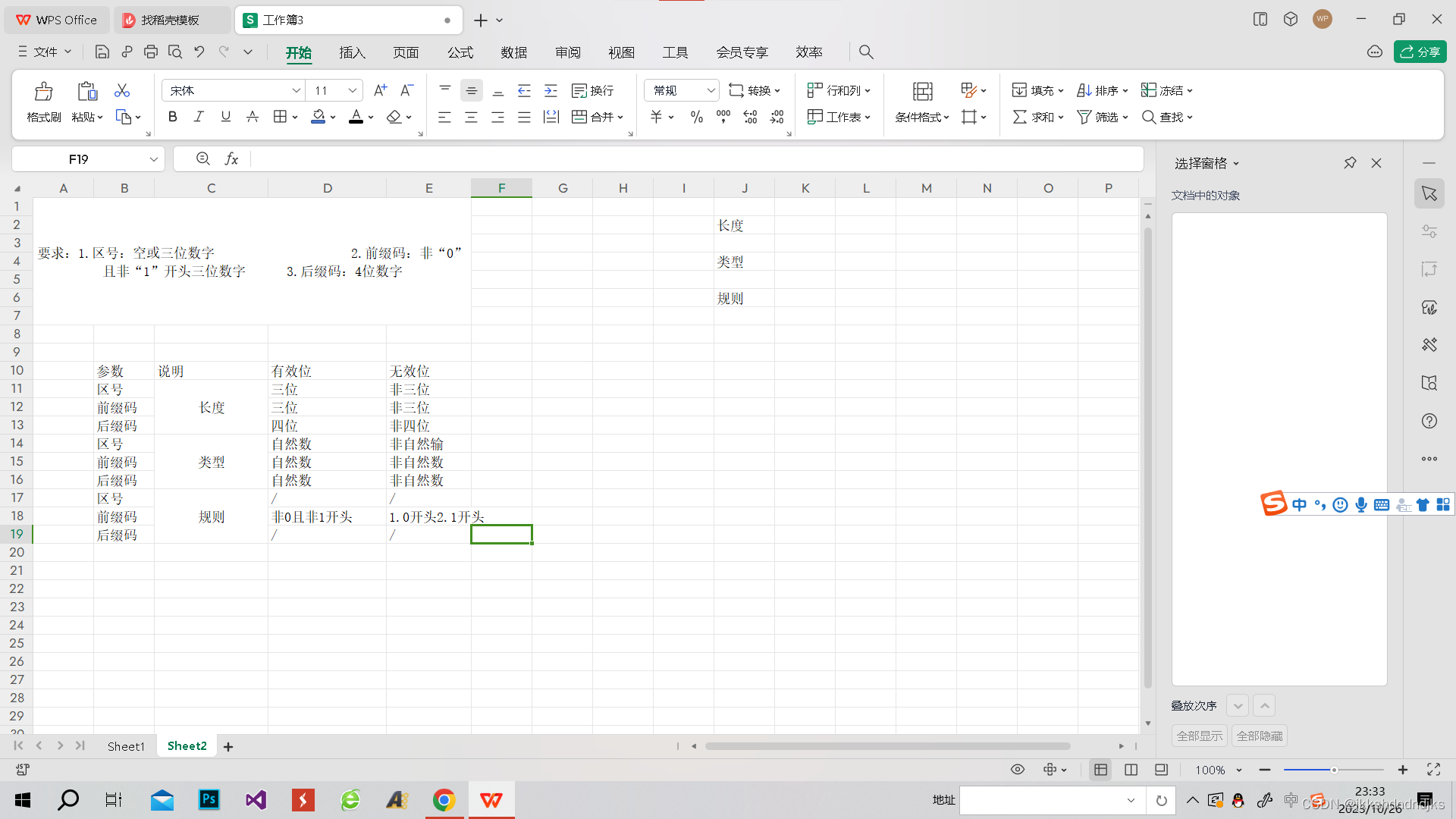The image size is (1456, 819).
Task: Expand the number format dropdown 常规
Action: point(711,90)
